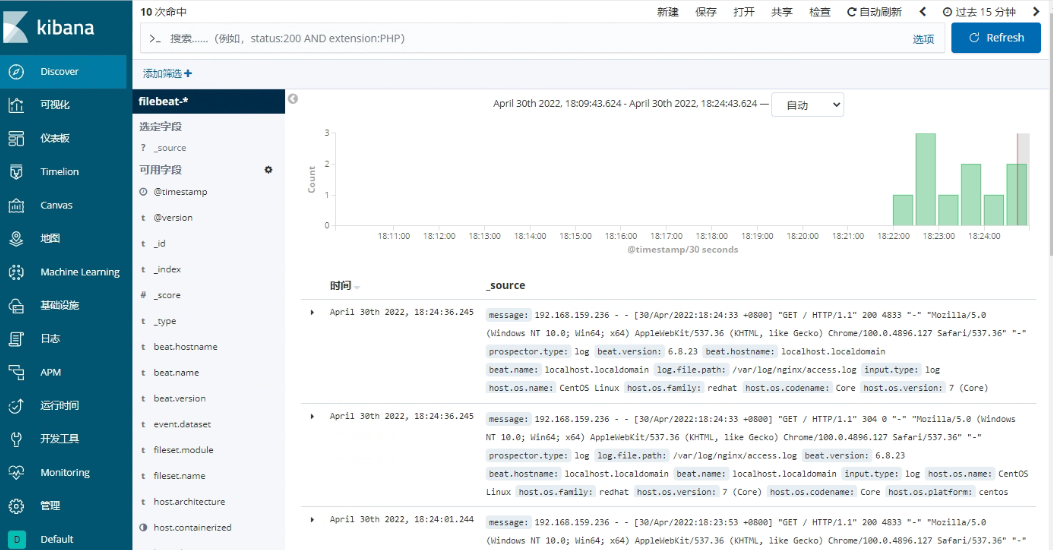Open Machine Learning section

click(x=63, y=272)
